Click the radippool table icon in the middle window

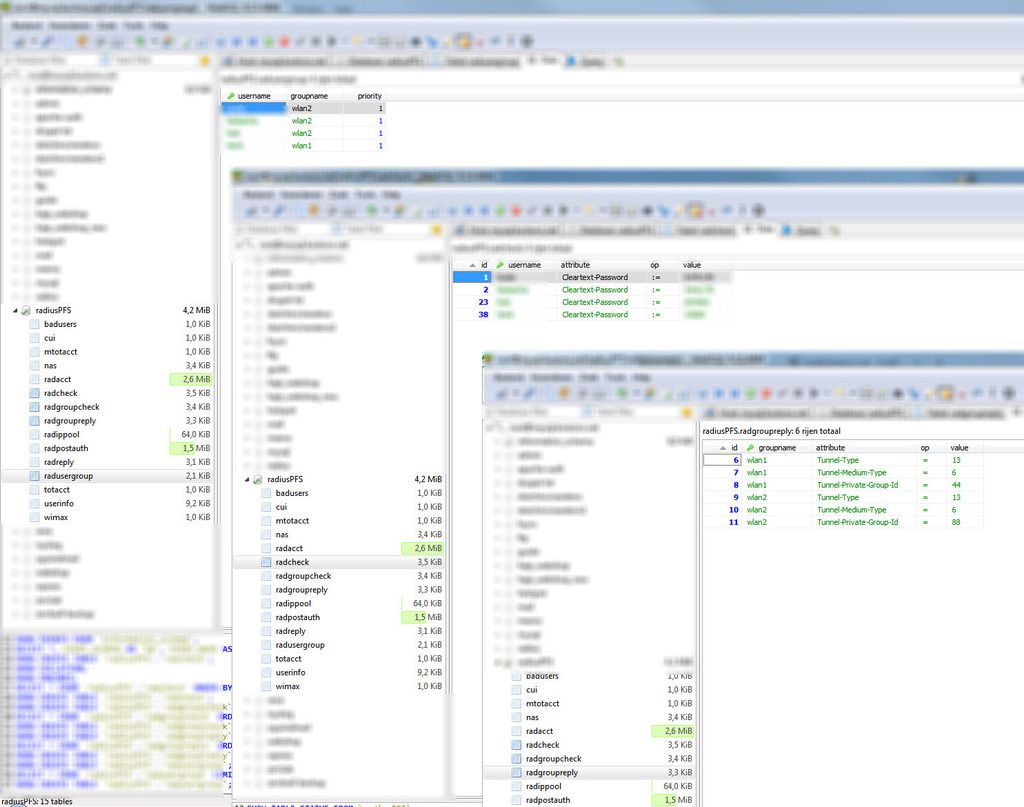266,603
